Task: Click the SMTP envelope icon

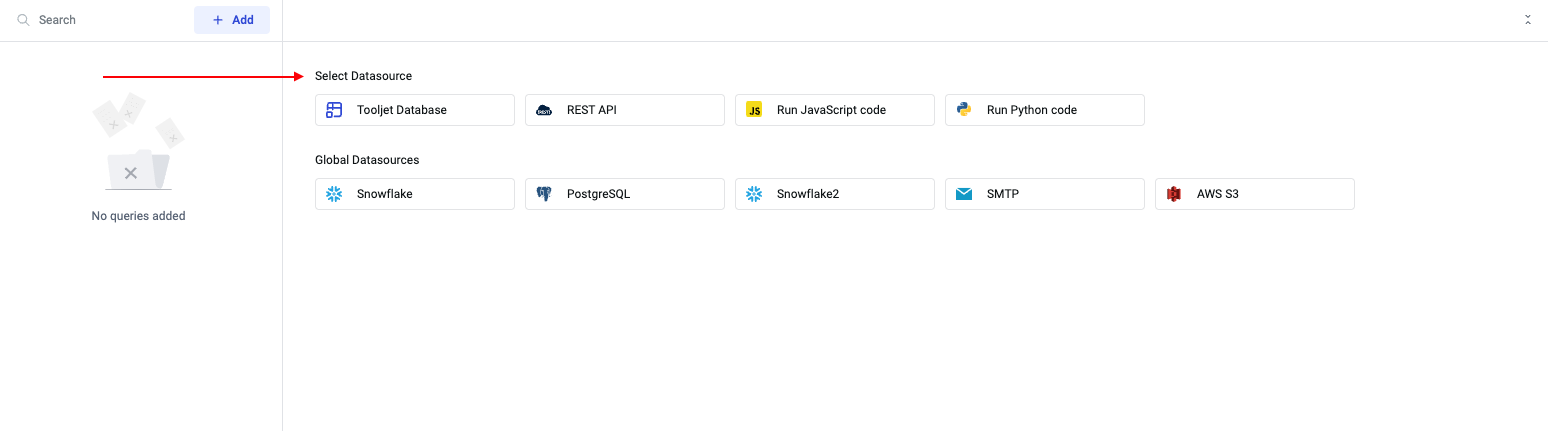Action: click(964, 194)
